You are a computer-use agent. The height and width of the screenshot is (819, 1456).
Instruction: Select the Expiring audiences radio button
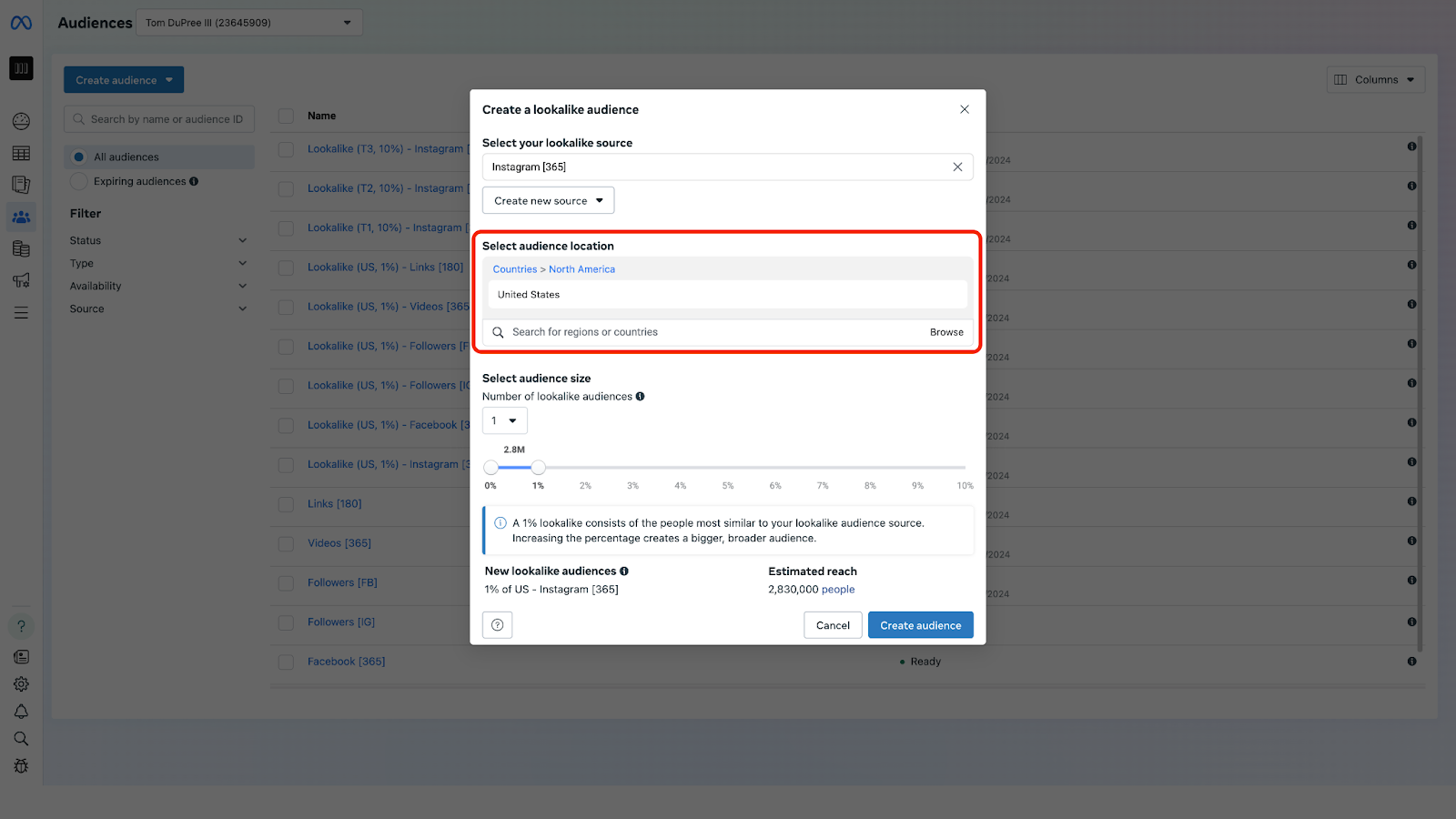click(79, 181)
